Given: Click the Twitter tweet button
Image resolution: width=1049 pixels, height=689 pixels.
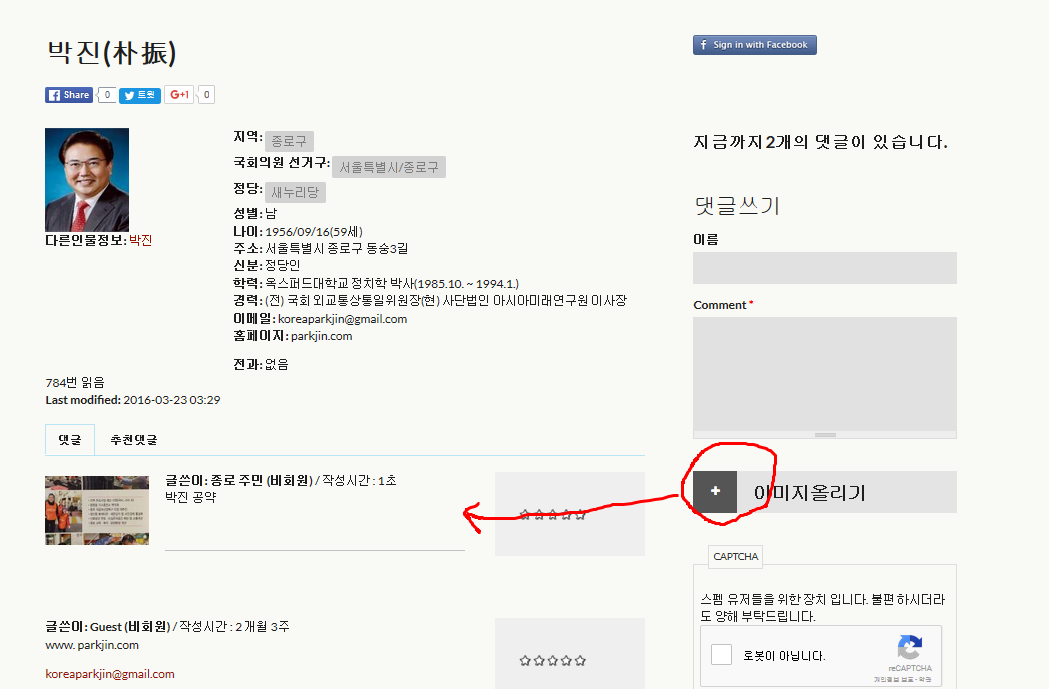Looking at the screenshot, I should 140,95.
